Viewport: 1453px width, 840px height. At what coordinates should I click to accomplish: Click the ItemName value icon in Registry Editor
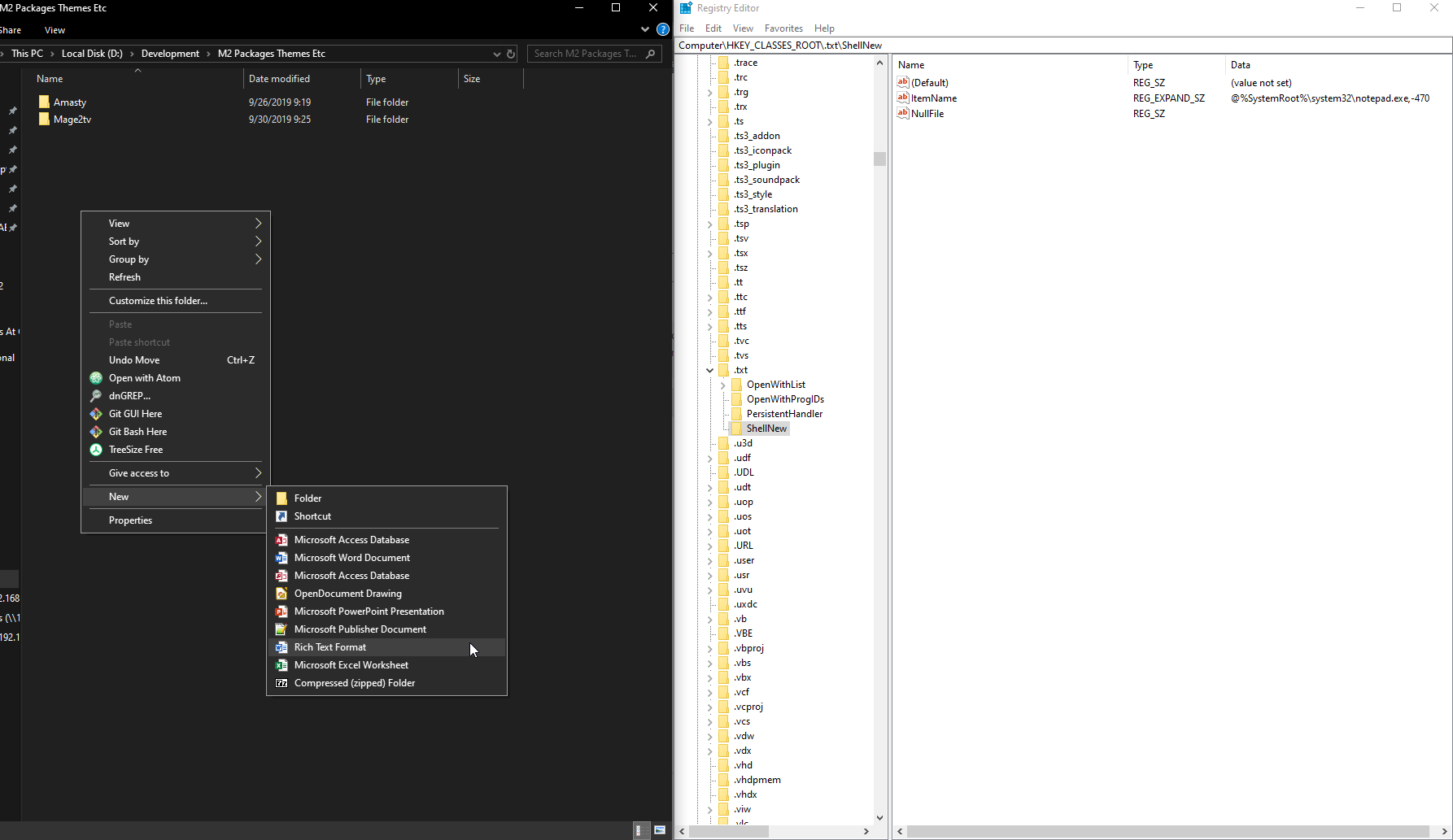[902, 98]
